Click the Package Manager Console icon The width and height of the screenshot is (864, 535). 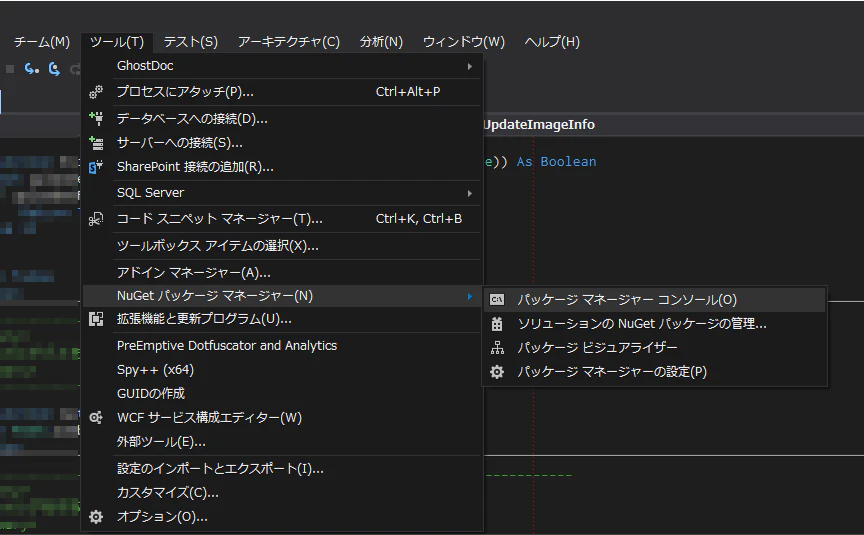tap(497, 300)
